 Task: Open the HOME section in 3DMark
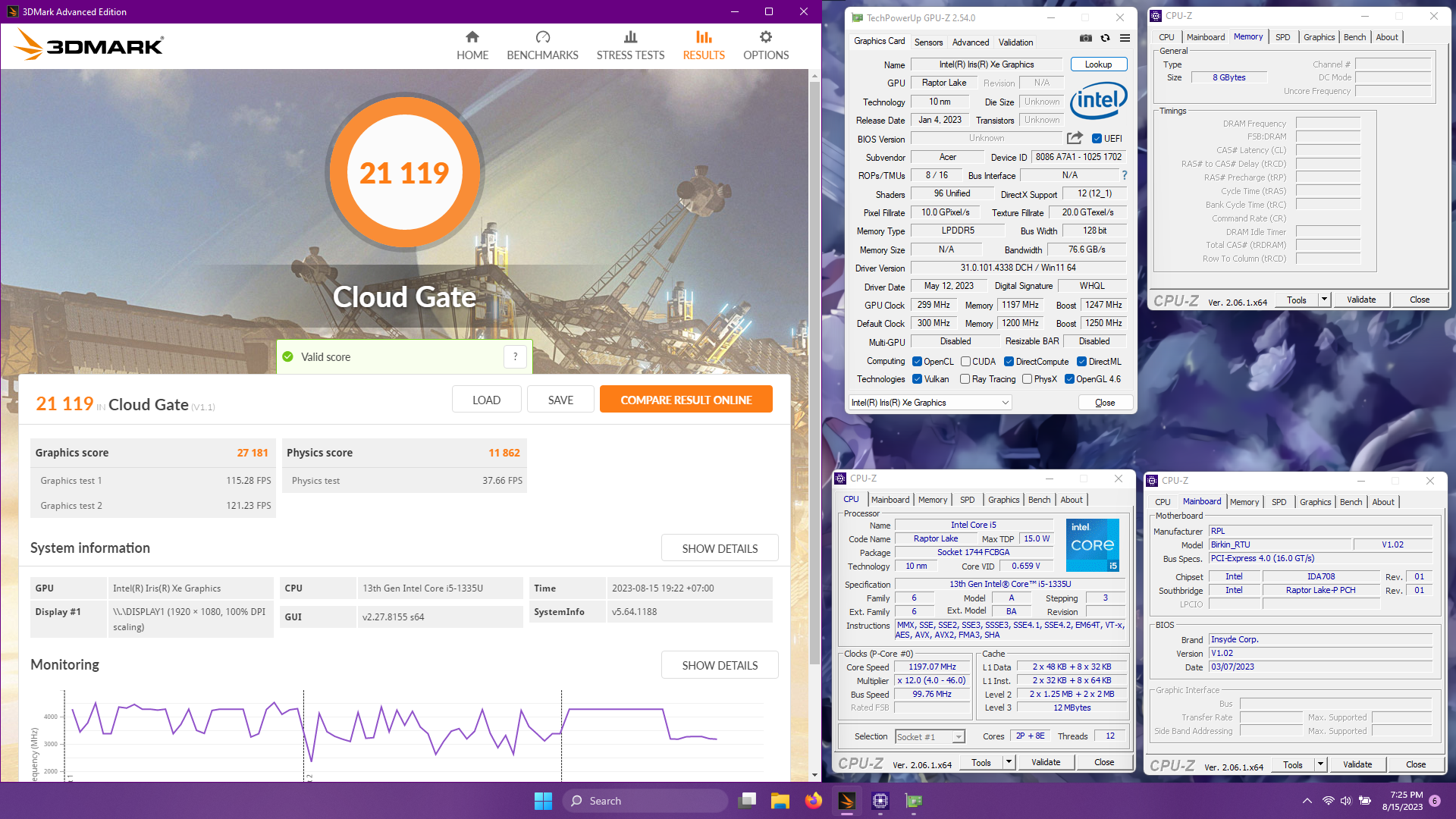(x=472, y=45)
